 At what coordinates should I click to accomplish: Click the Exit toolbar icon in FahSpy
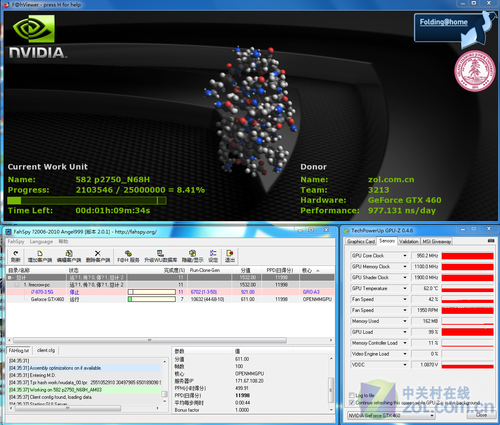click(x=229, y=256)
